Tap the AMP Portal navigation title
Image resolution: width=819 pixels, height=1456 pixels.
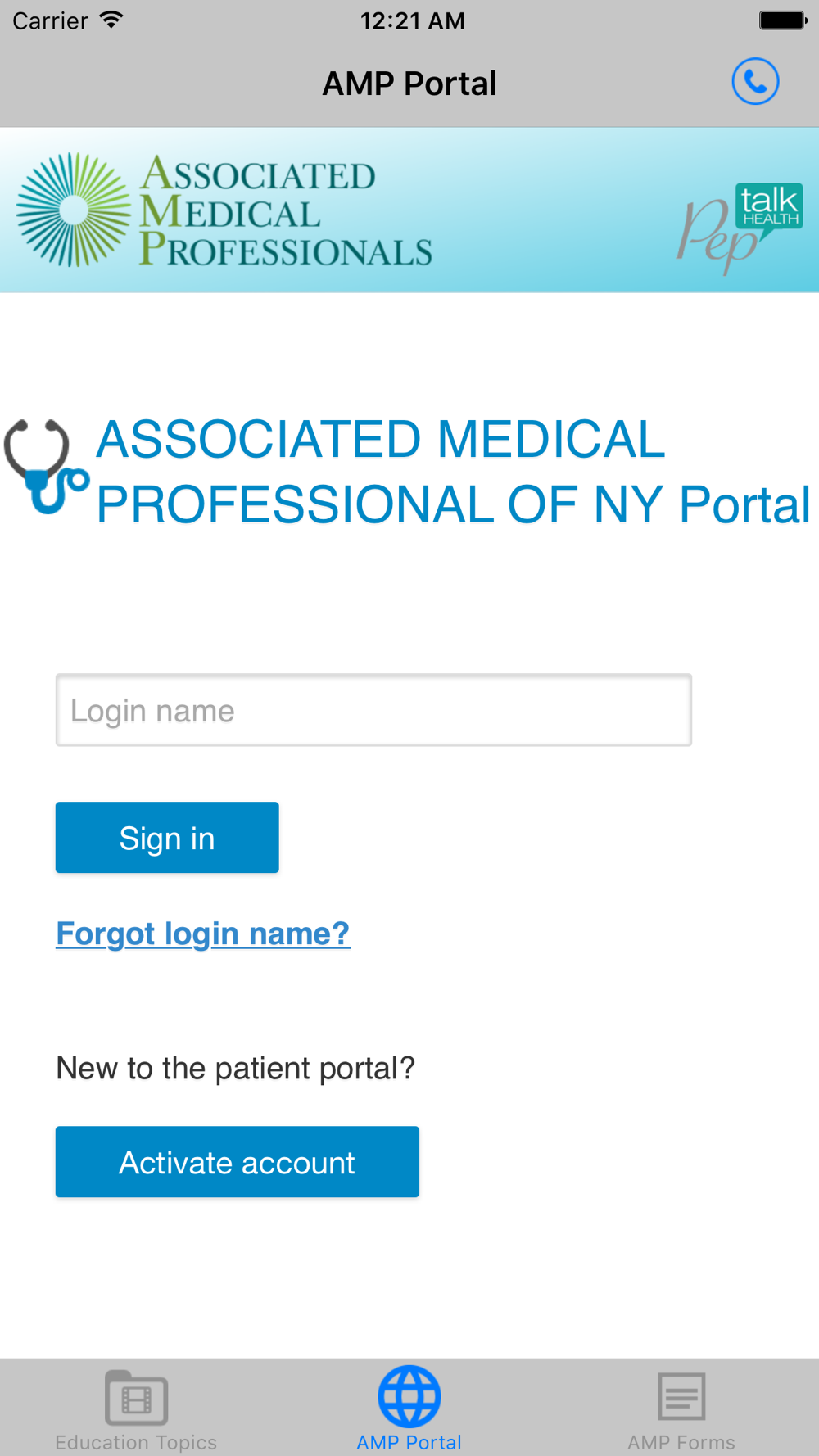point(409,84)
